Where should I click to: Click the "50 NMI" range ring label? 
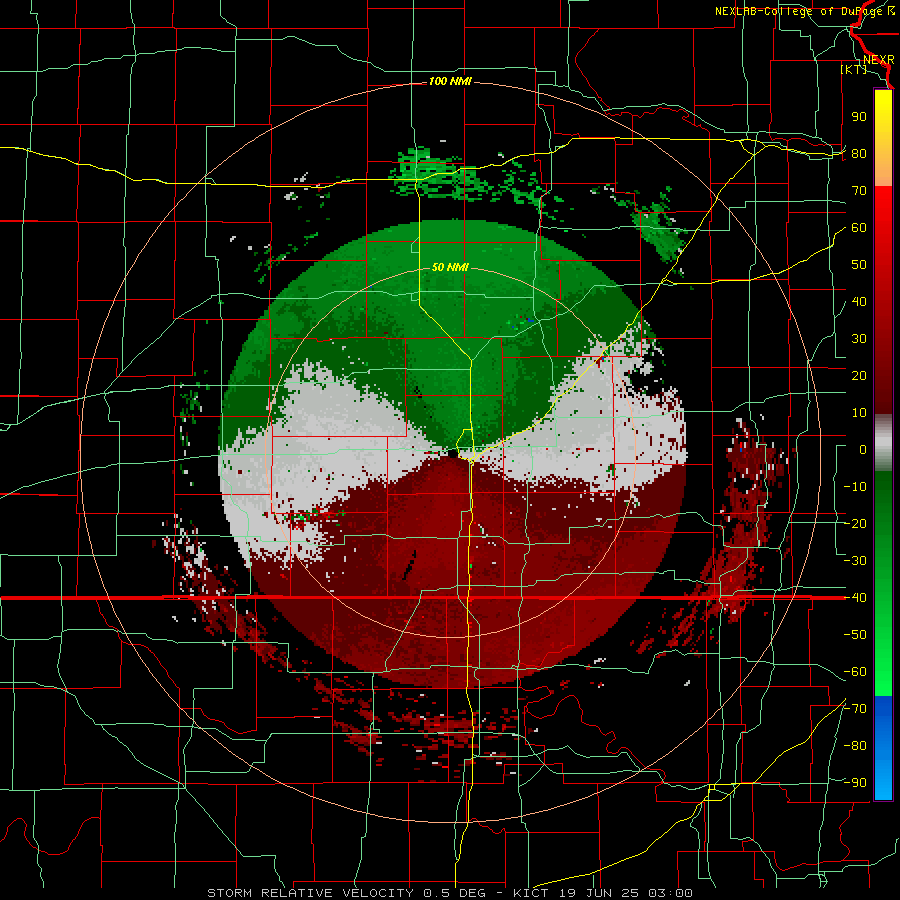(x=450, y=267)
